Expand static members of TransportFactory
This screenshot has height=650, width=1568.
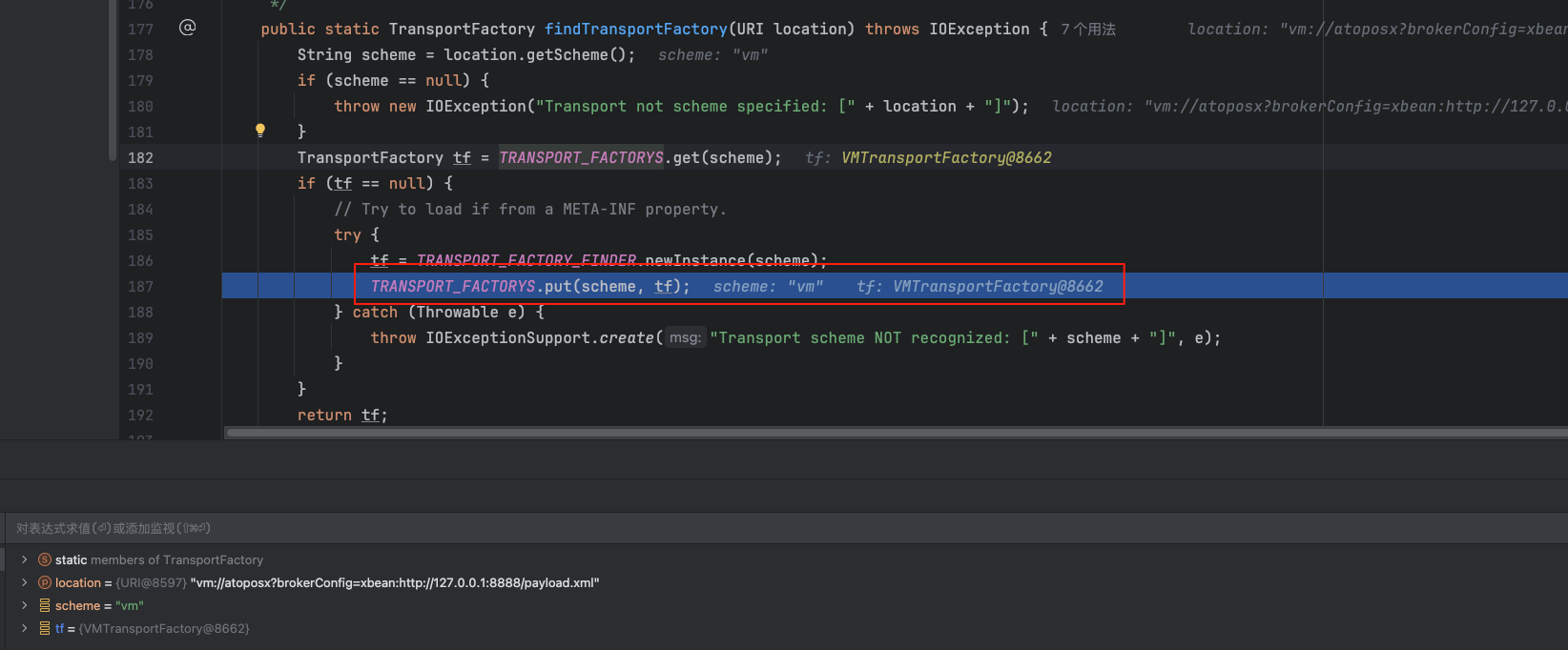click(24, 559)
